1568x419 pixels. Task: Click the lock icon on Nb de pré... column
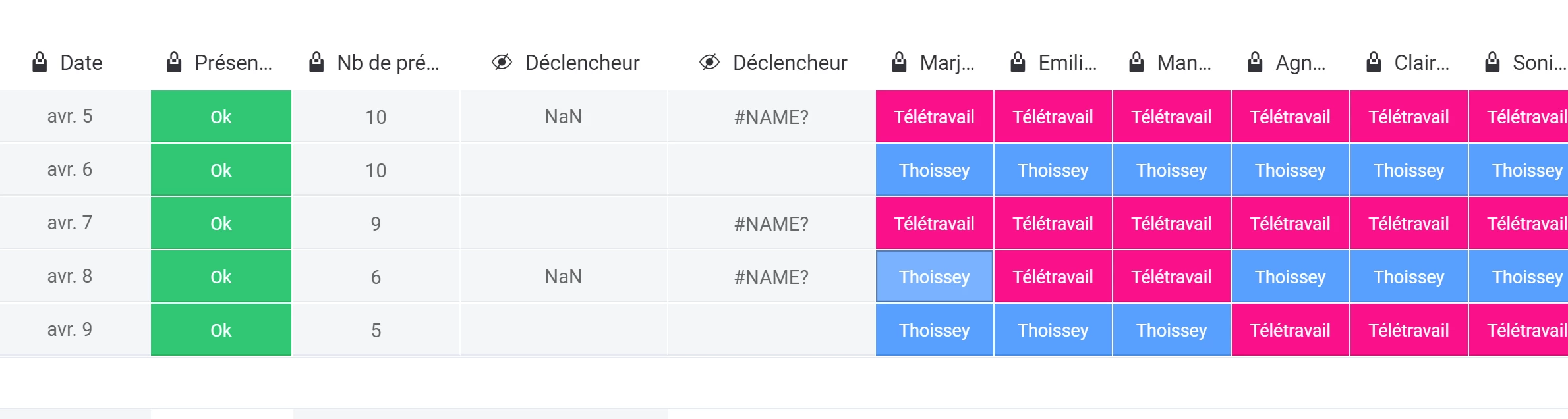[316, 63]
